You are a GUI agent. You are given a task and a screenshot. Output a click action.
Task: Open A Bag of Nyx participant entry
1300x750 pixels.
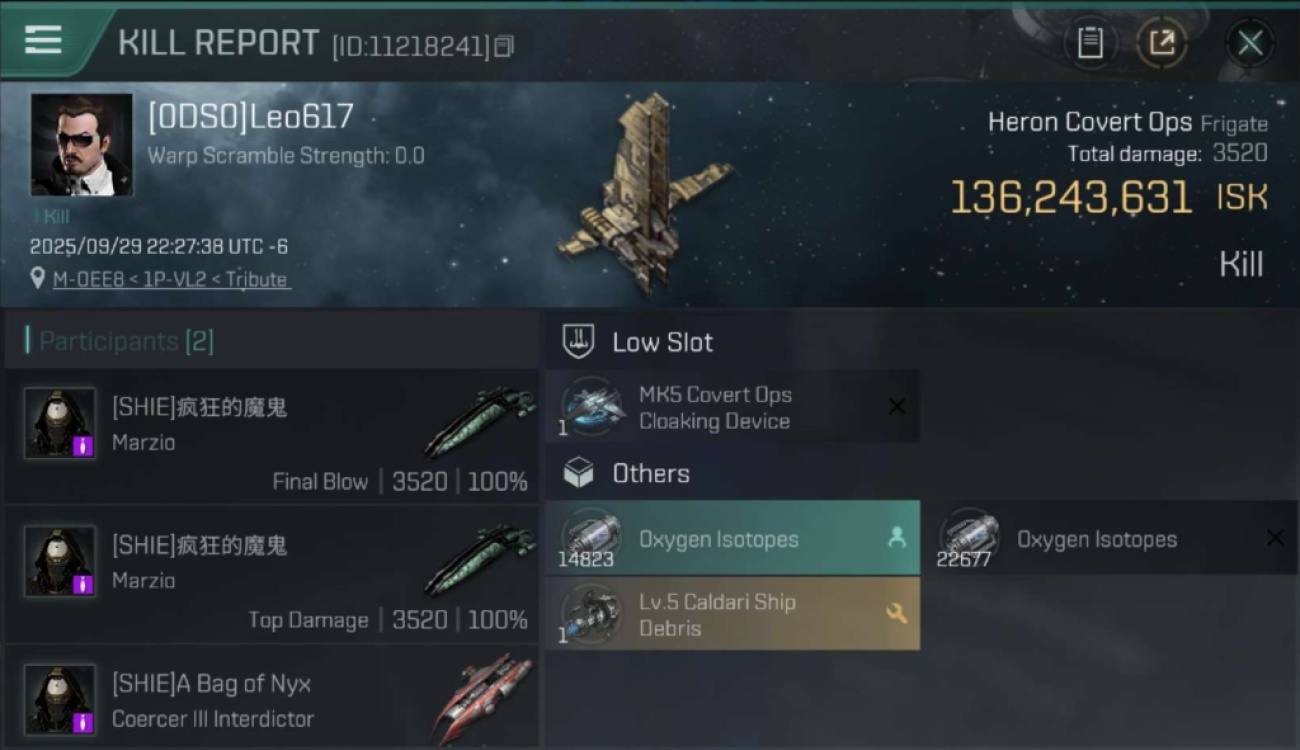271,696
